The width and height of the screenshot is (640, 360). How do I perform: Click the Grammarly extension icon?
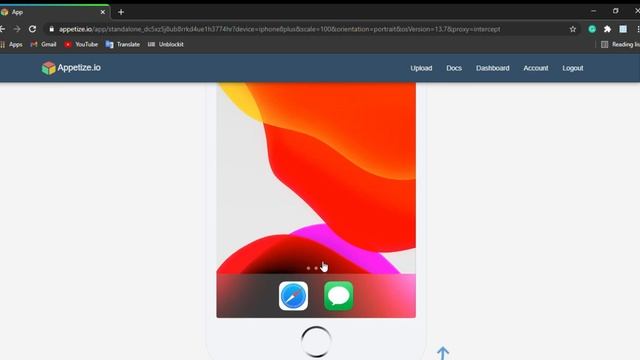click(592, 29)
